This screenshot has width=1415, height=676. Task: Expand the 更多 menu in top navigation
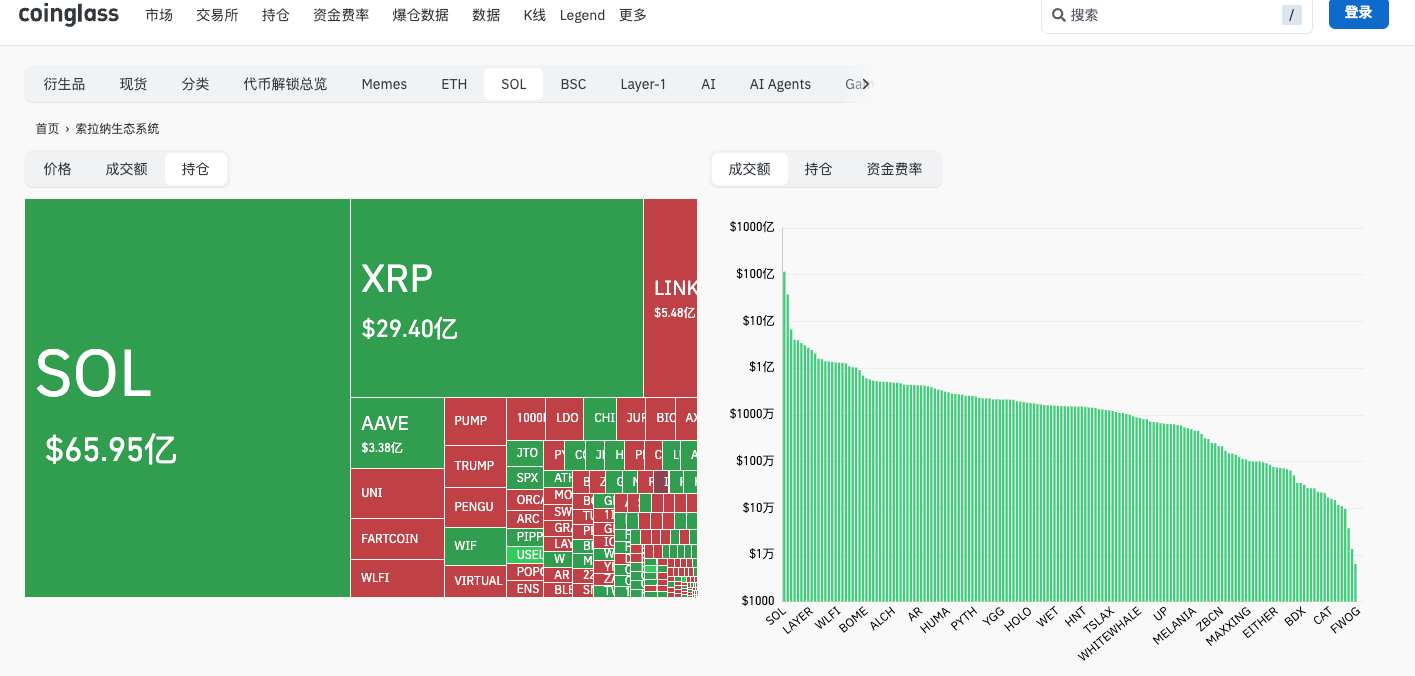point(633,15)
